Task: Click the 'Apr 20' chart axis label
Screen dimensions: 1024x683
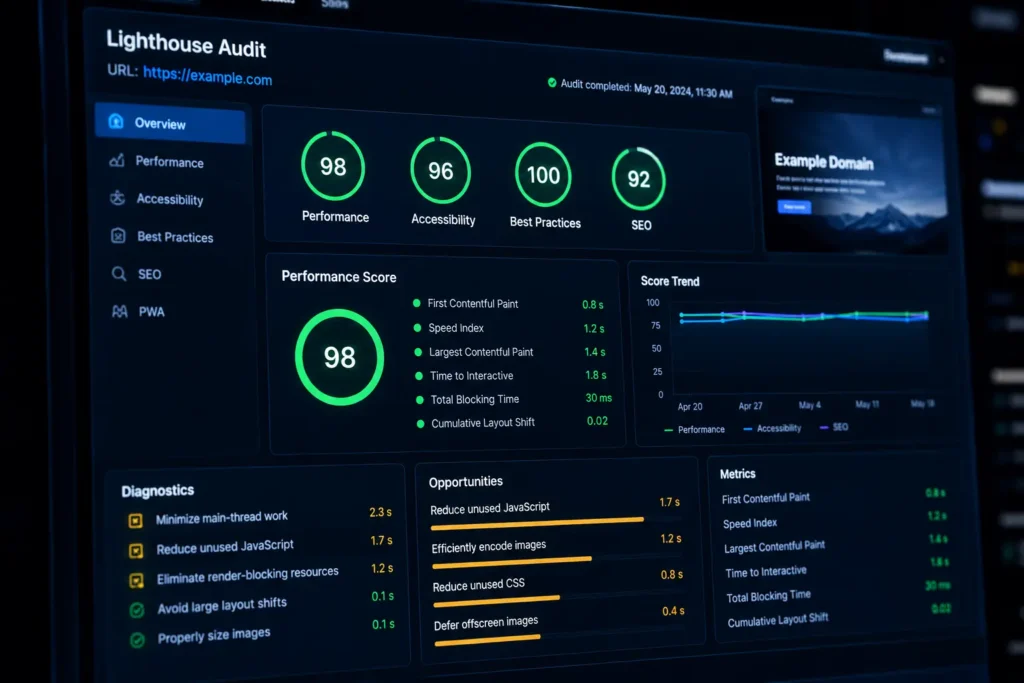Action: (690, 407)
